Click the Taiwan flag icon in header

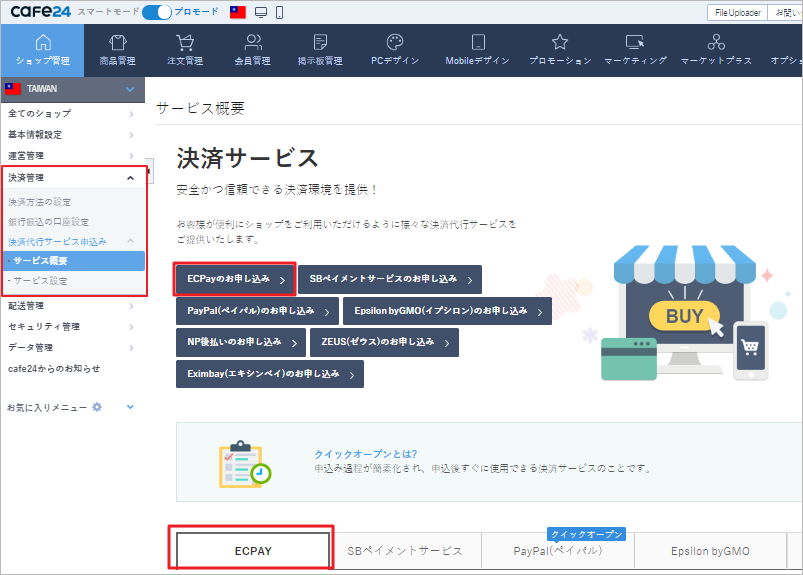[238, 12]
